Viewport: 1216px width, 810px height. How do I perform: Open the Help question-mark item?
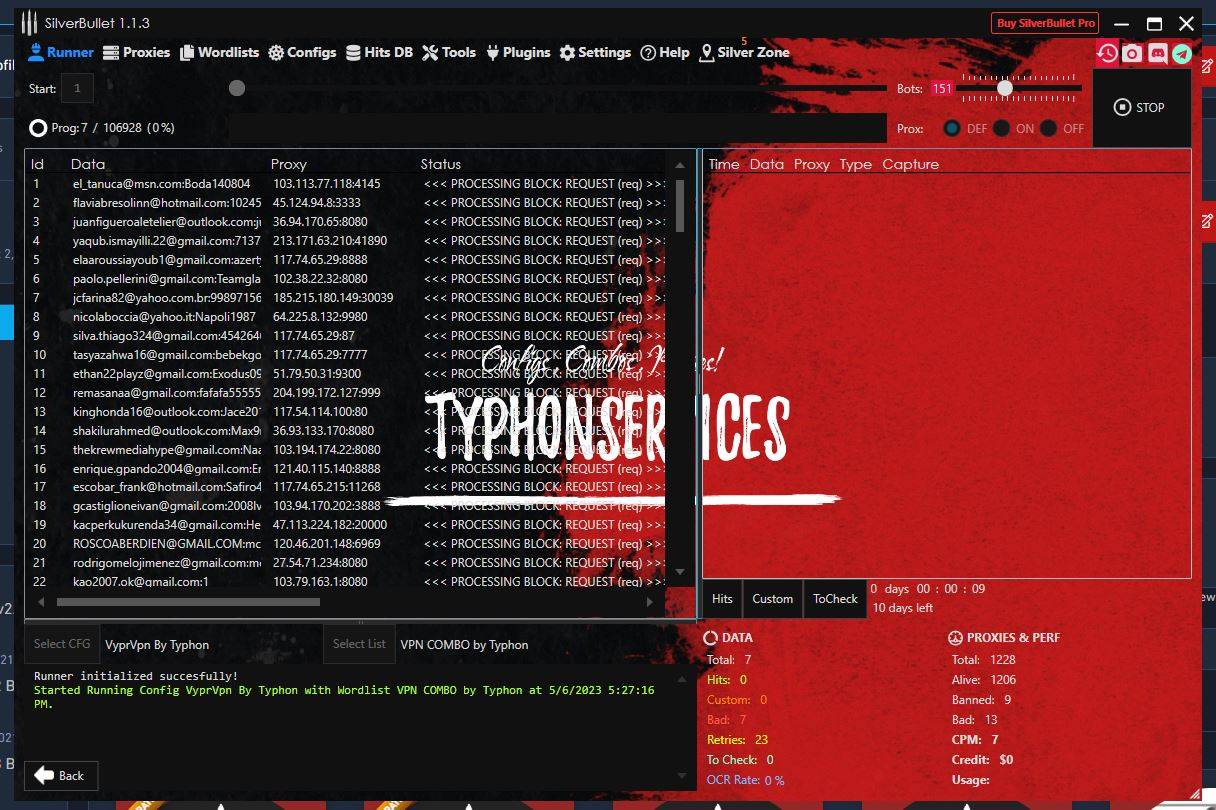665,52
